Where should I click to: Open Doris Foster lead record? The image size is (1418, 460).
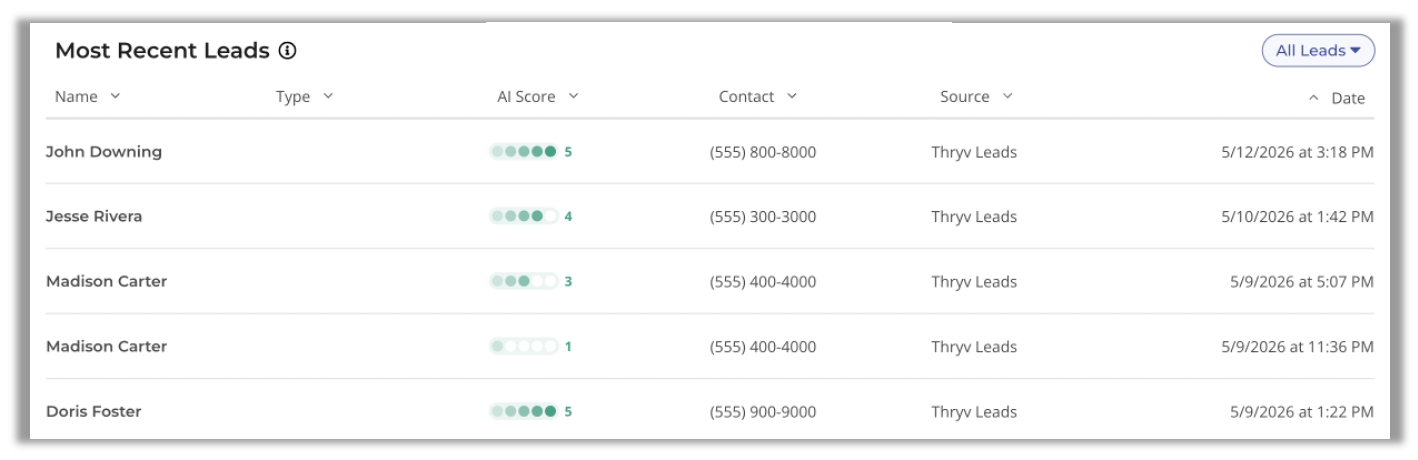pos(94,411)
